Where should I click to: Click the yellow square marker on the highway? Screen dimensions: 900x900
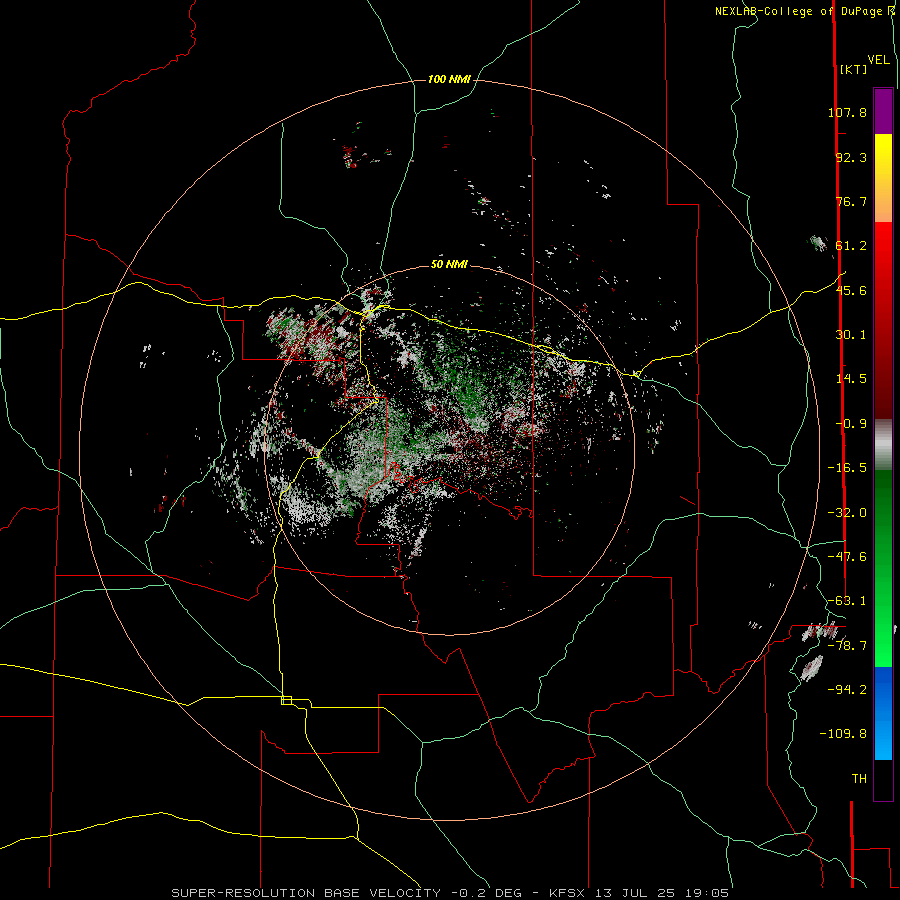click(x=286, y=700)
